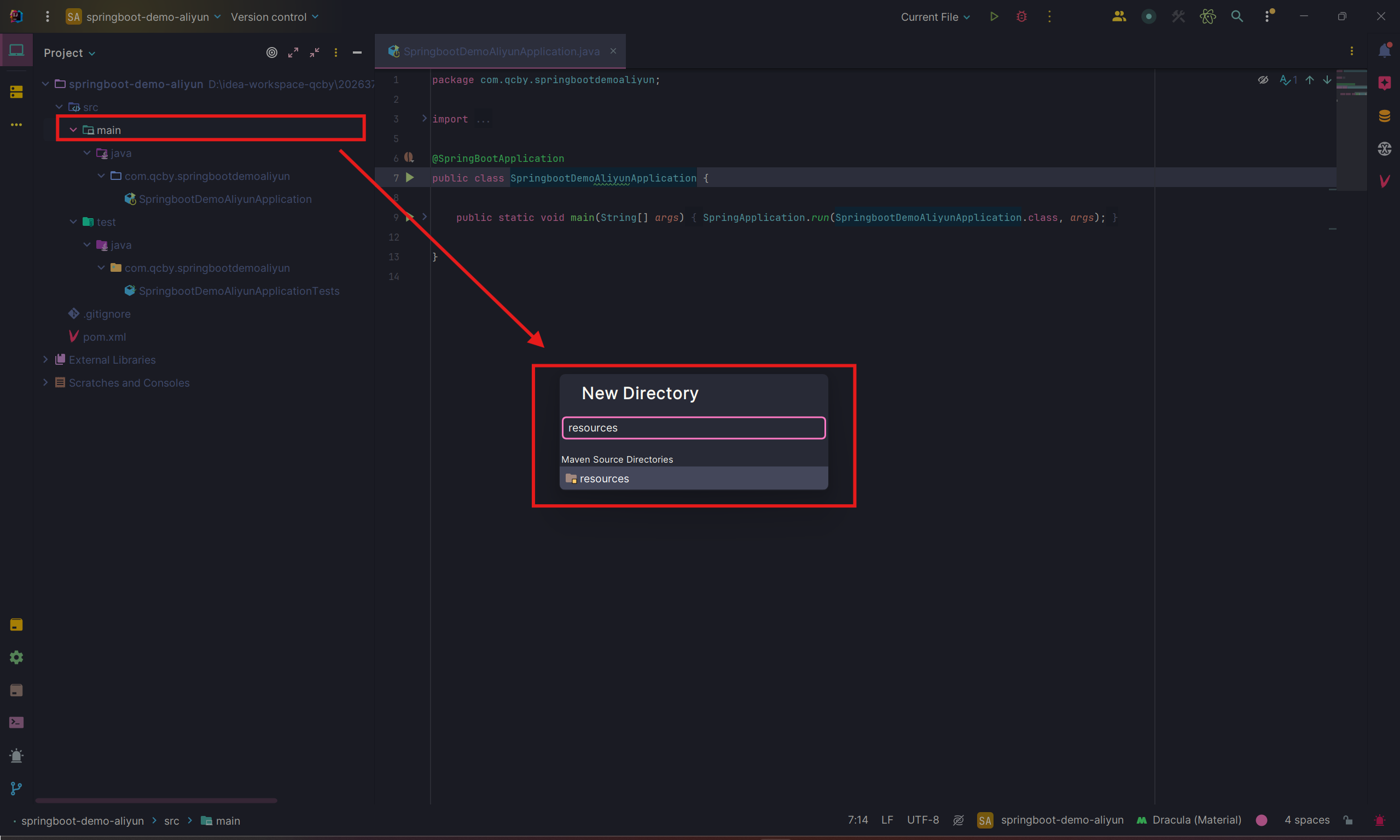Viewport: 1400px width, 840px height.
Task: Select SpringbootDemoAliyunApplication.java editor tab
Action: (x=501, y=51)
